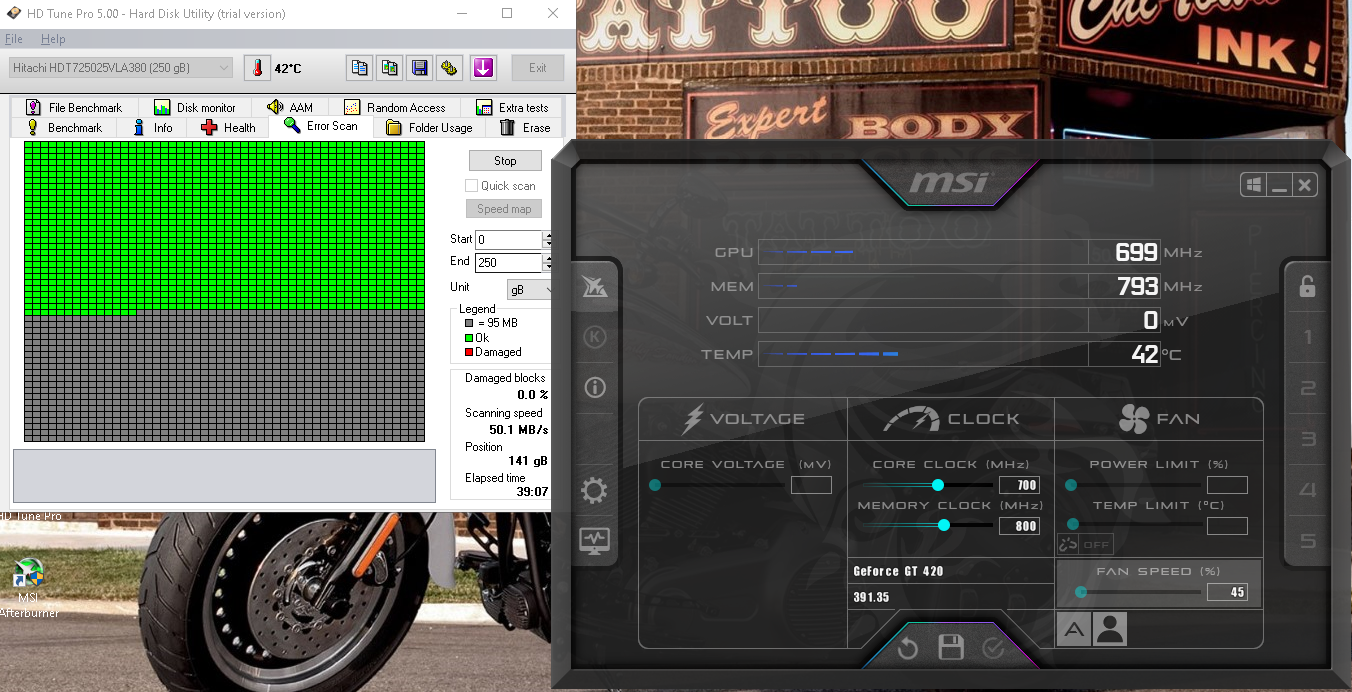Image resolution: width=1352 pixels, height=692 pixels.
Task: Switch to the Info tab
Action: point(152,127)
